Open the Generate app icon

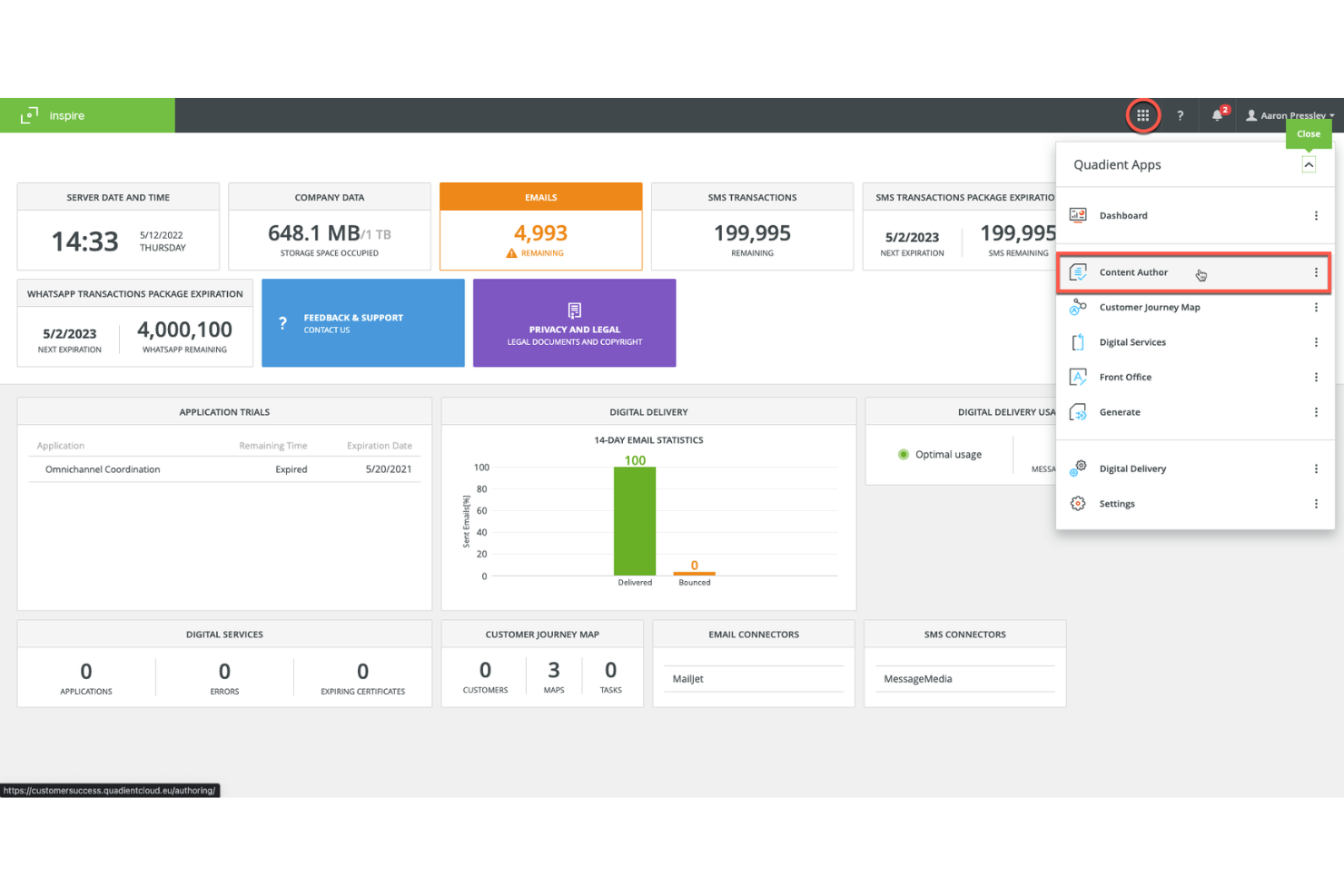pos(1078,412)
